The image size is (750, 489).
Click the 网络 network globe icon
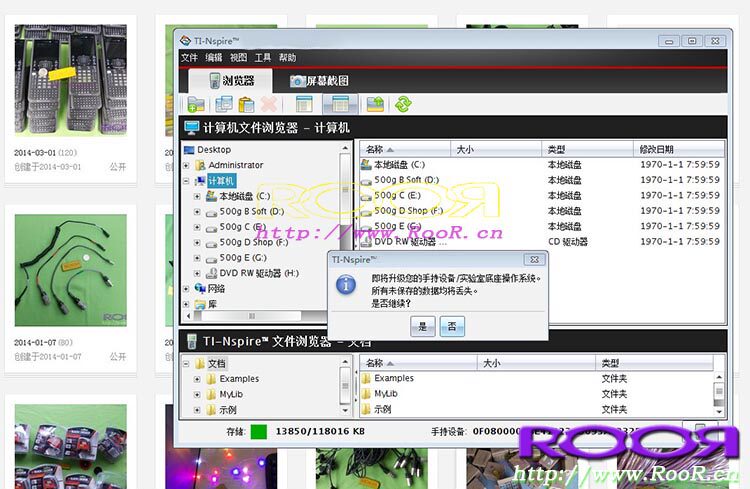[x=200, y=289]
